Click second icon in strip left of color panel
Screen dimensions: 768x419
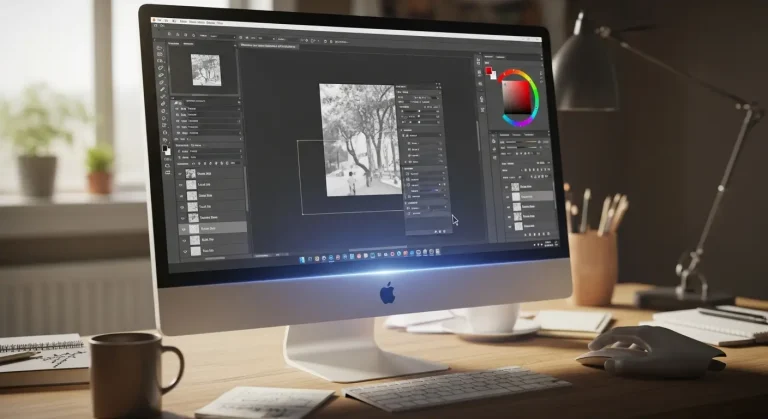479,73
